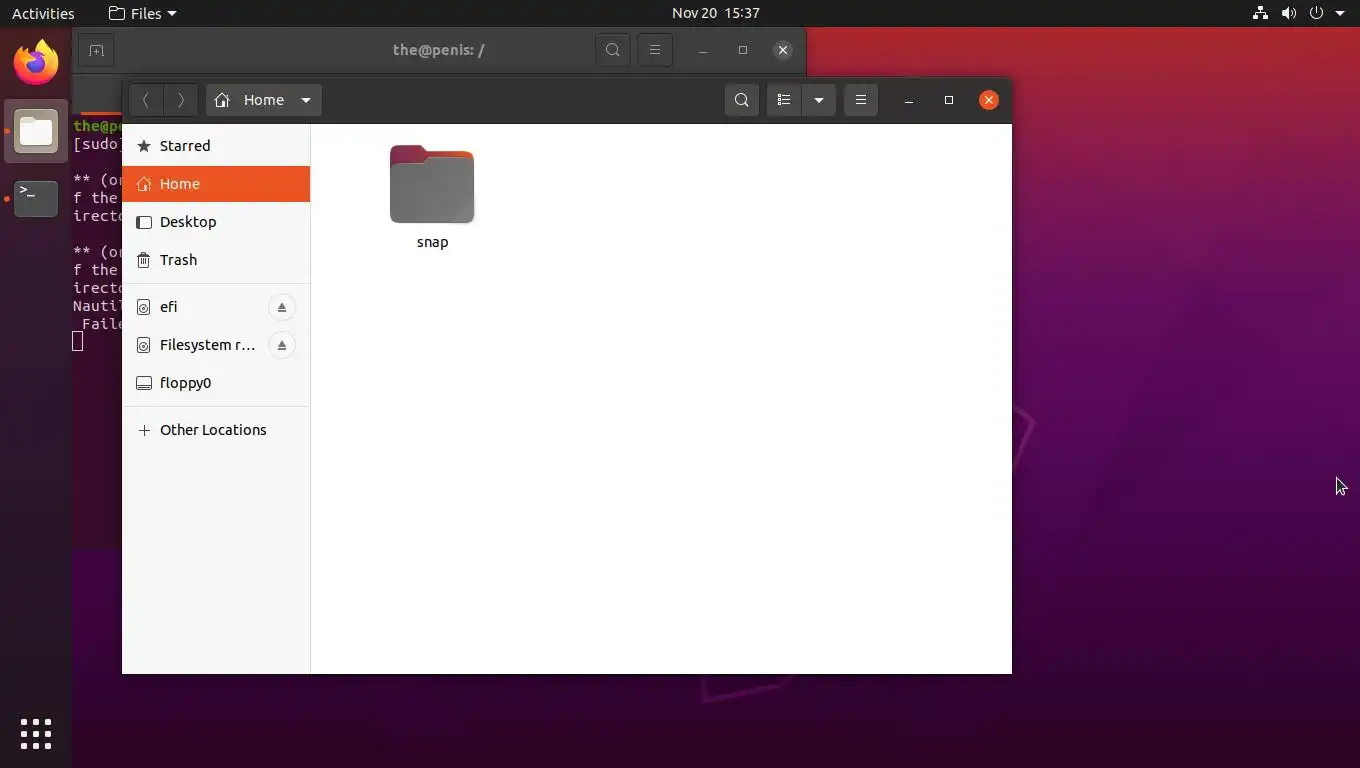Open Firefox from the dock
This screenshot has width=1360, height=768.
(x=36, y=62)
